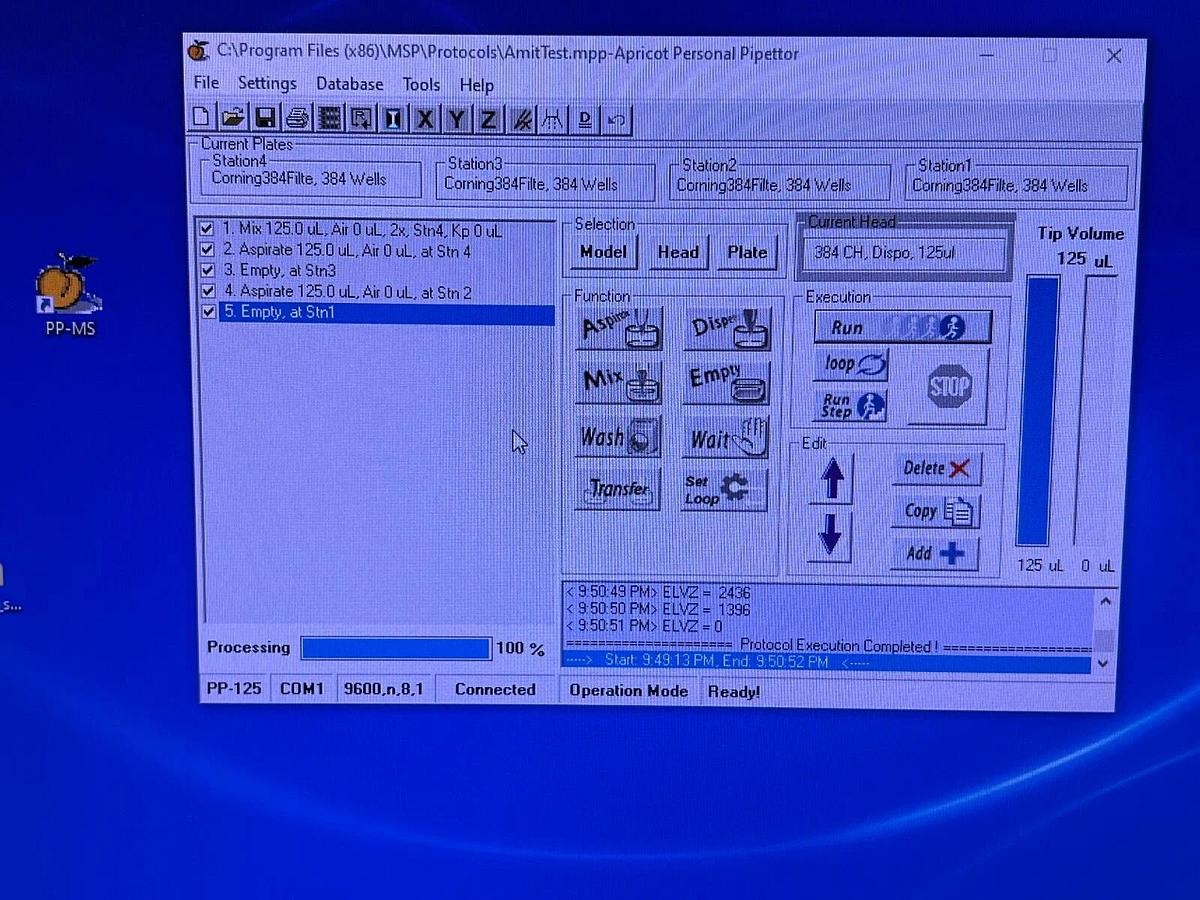Click the undo arrow toolbar icon
The width and height of the screenshot is (1200, 900).
617,121
